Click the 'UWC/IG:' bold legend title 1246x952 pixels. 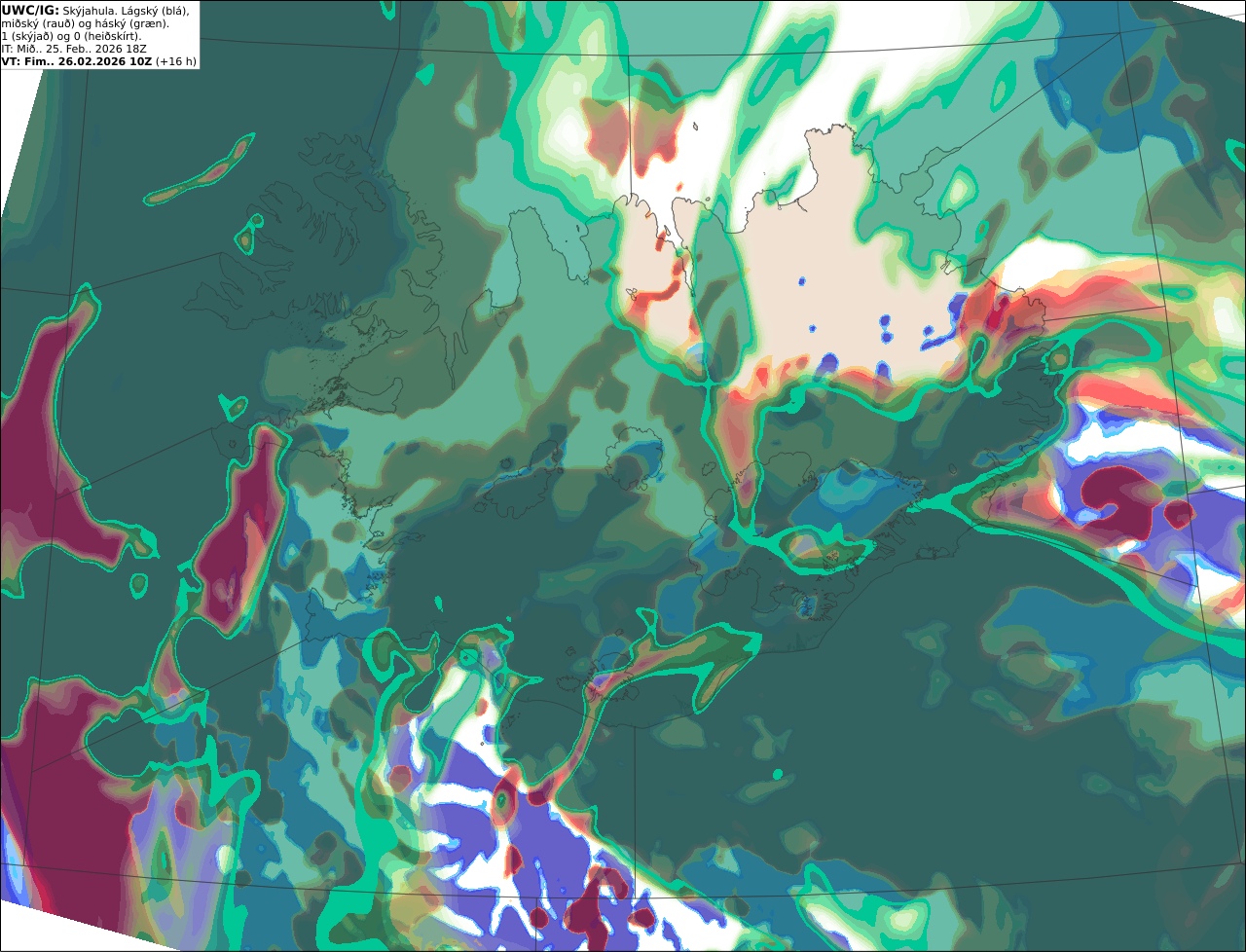(x=30, y=10)
